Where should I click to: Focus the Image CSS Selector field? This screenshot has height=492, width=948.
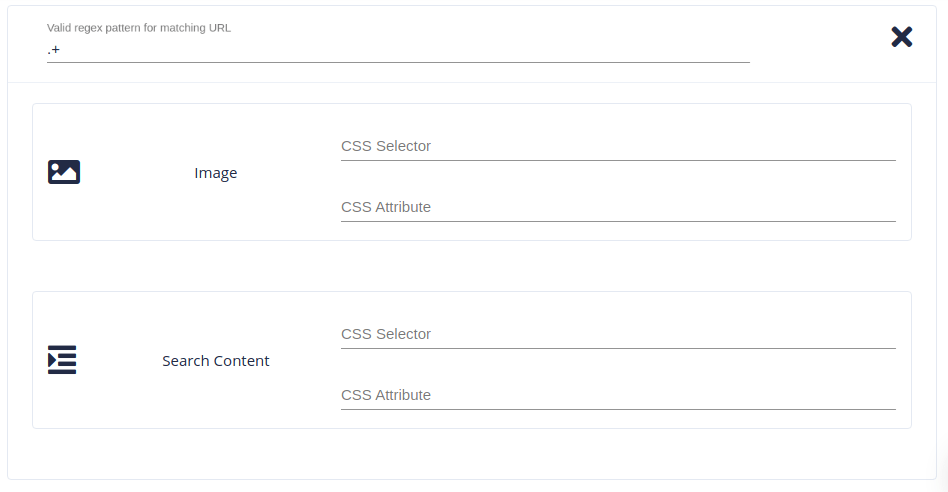pos(617,146)
